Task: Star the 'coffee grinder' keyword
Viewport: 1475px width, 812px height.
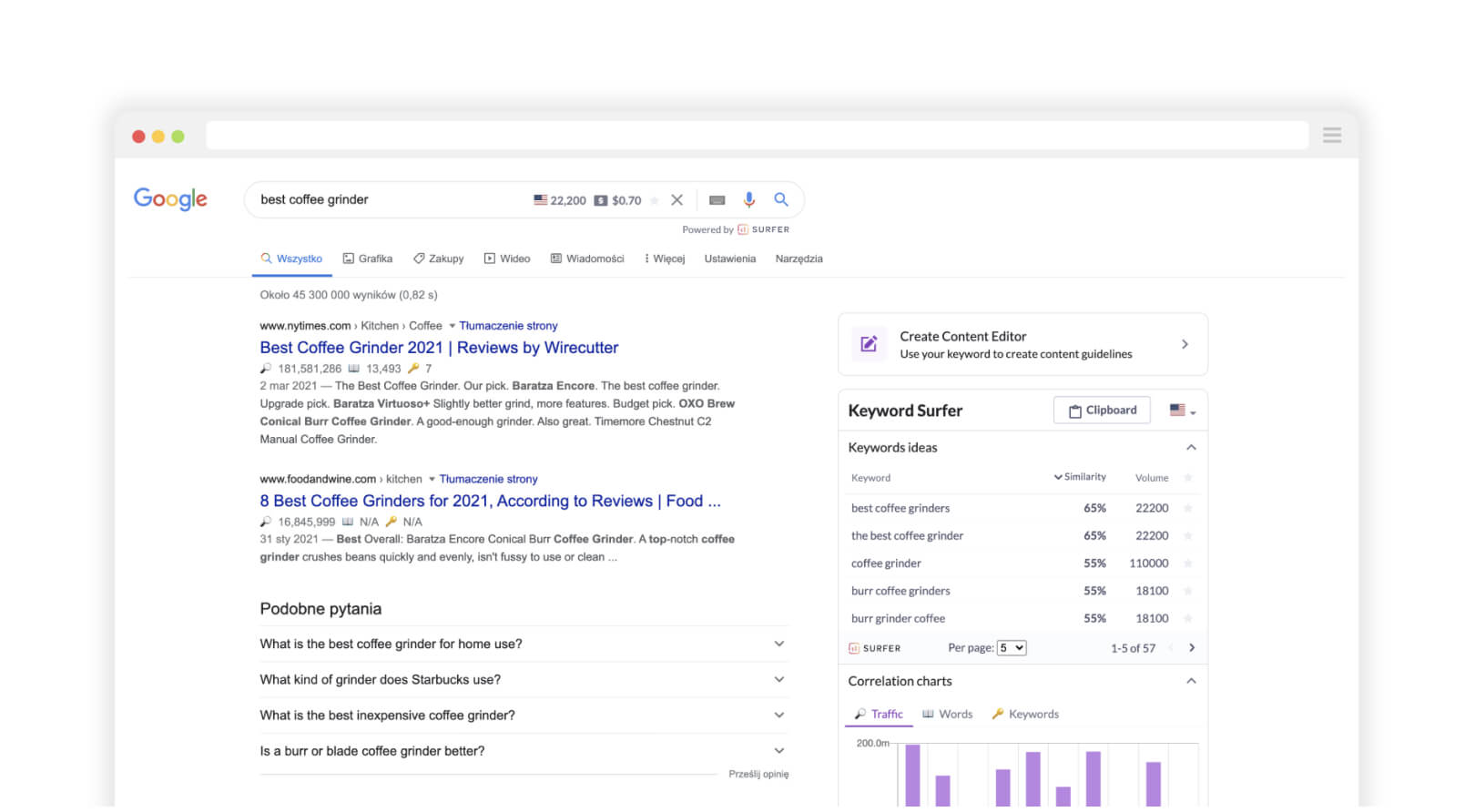Action: coord(1187,563)
